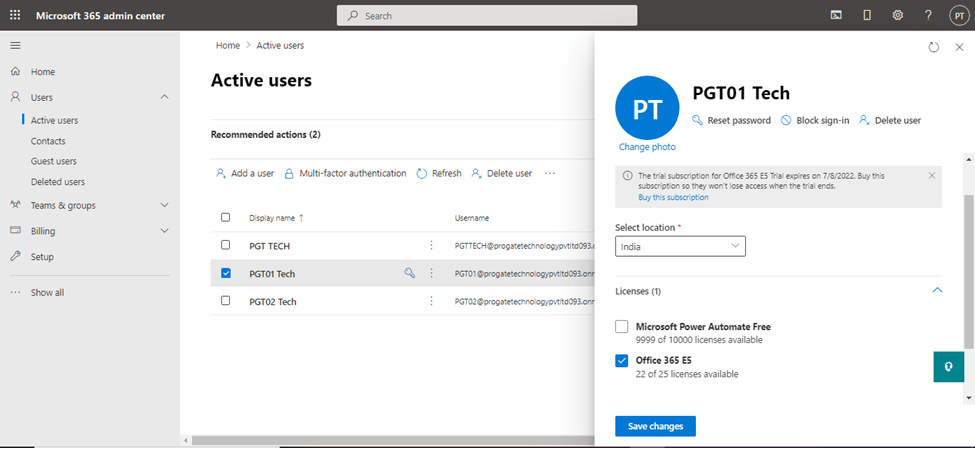Click the Save changes button

655,426
